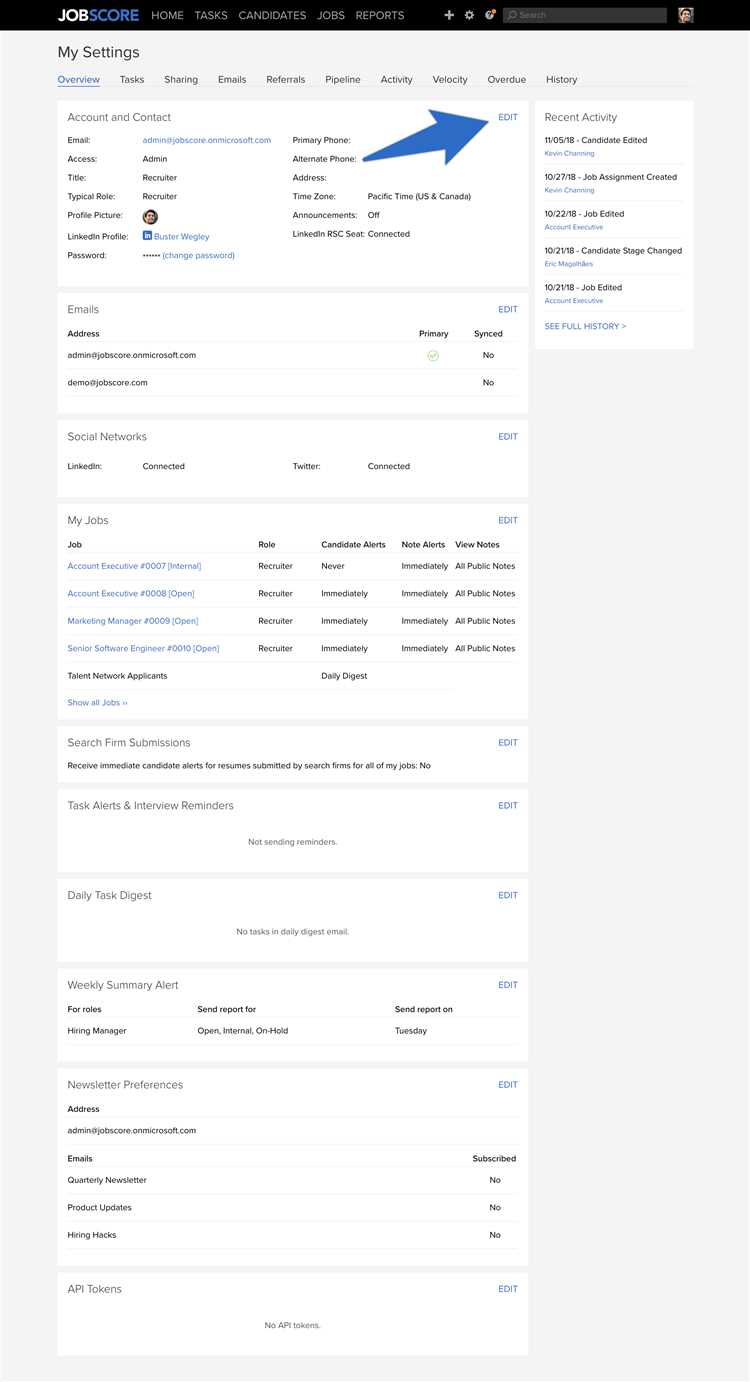Viewport: 750px width, 1382px height.
Task: Switch to the Overdue tab
Action: pos(507,79)
